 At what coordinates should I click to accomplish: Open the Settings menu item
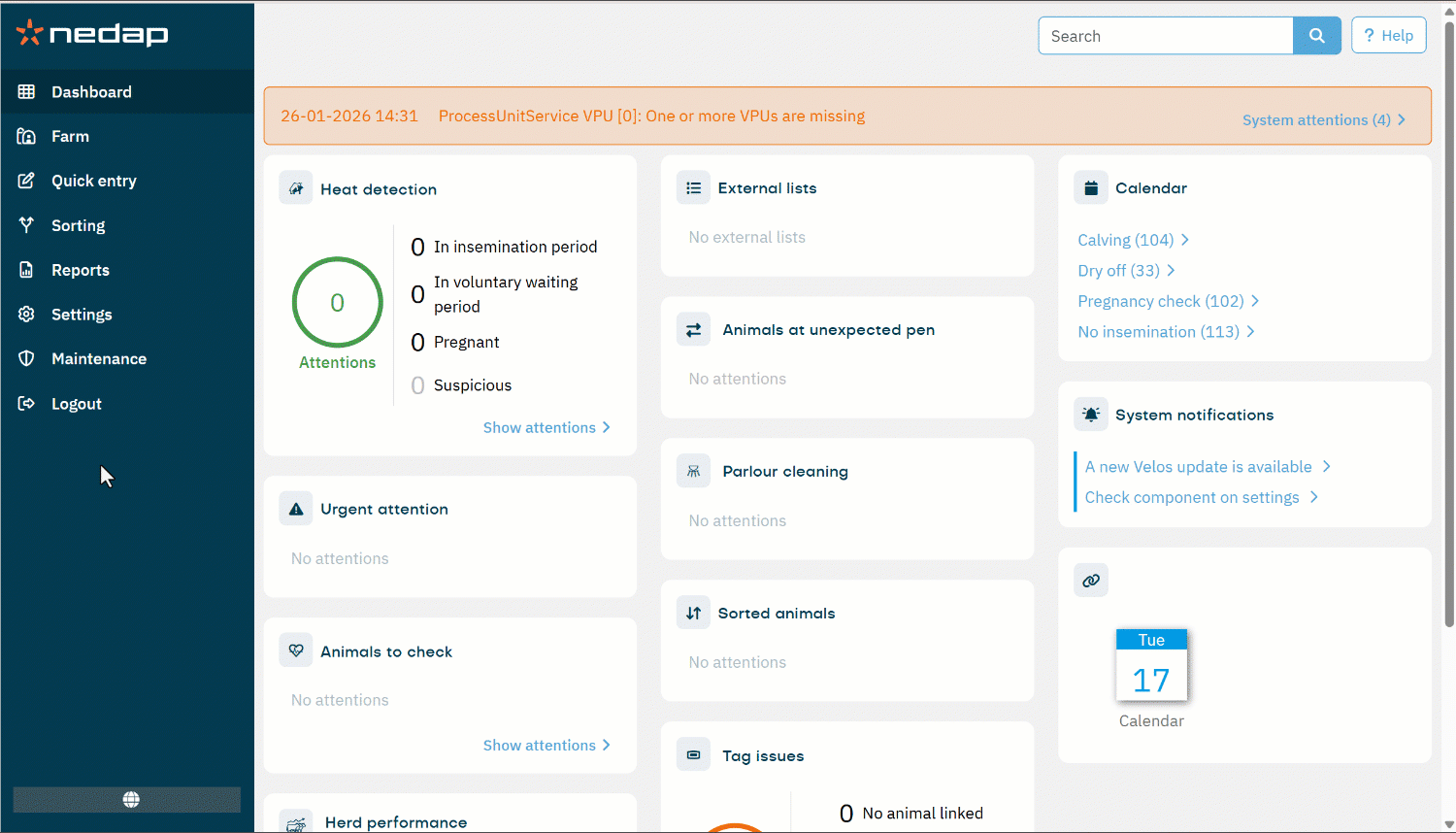click(x=127, y=315)
